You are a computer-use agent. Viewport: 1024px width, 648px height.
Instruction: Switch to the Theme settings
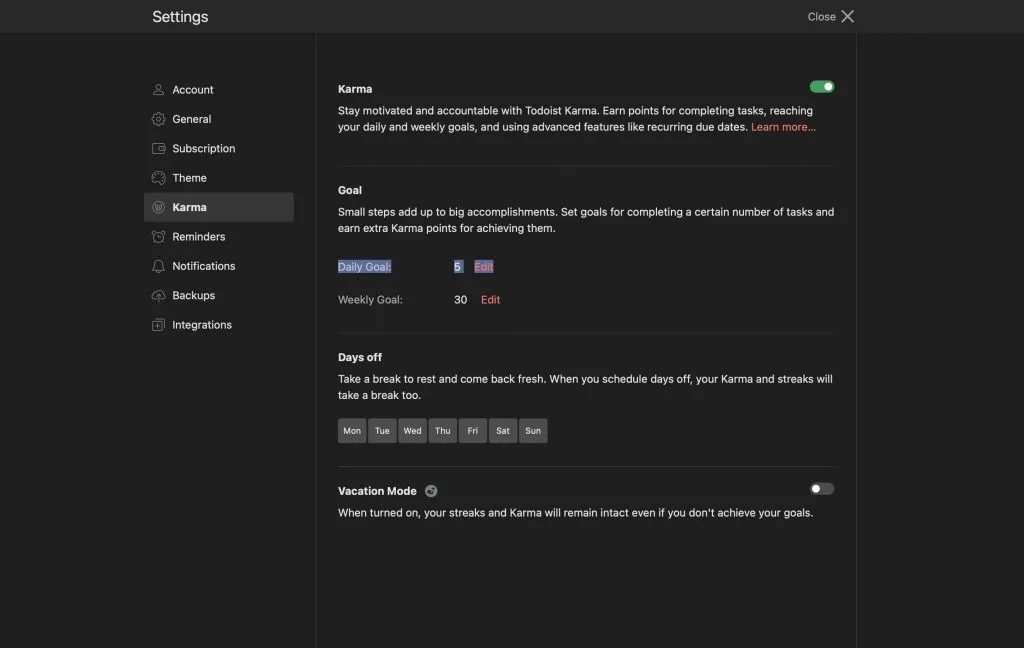219,178
